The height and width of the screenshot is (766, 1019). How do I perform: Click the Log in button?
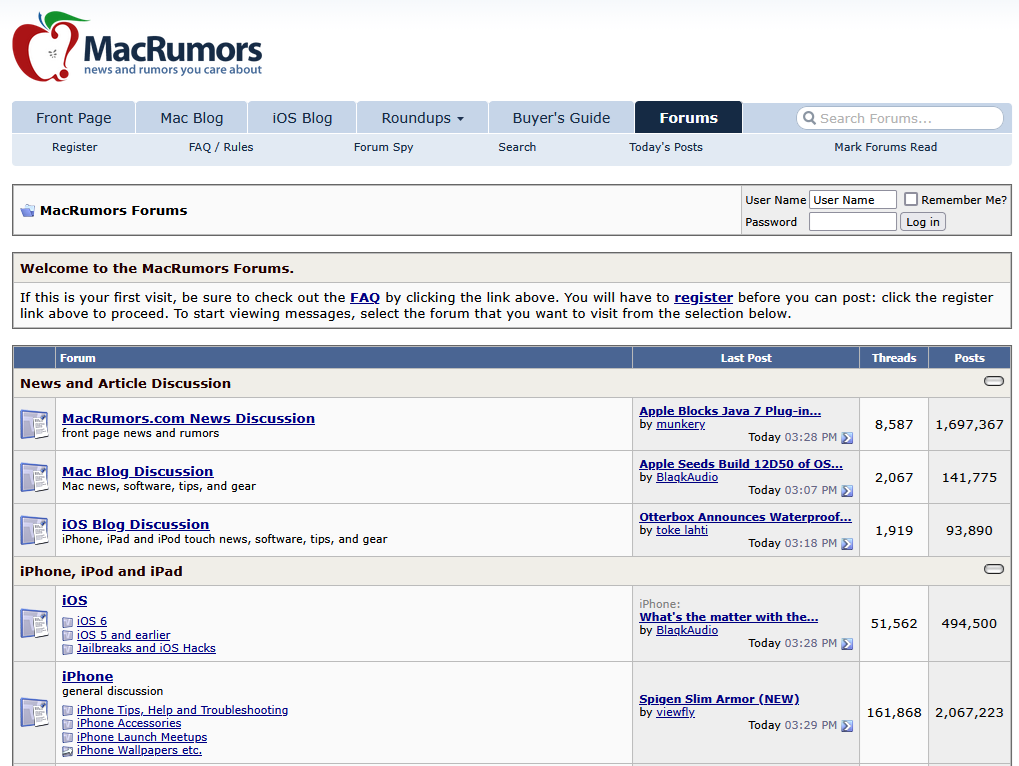tap(923, 222)
